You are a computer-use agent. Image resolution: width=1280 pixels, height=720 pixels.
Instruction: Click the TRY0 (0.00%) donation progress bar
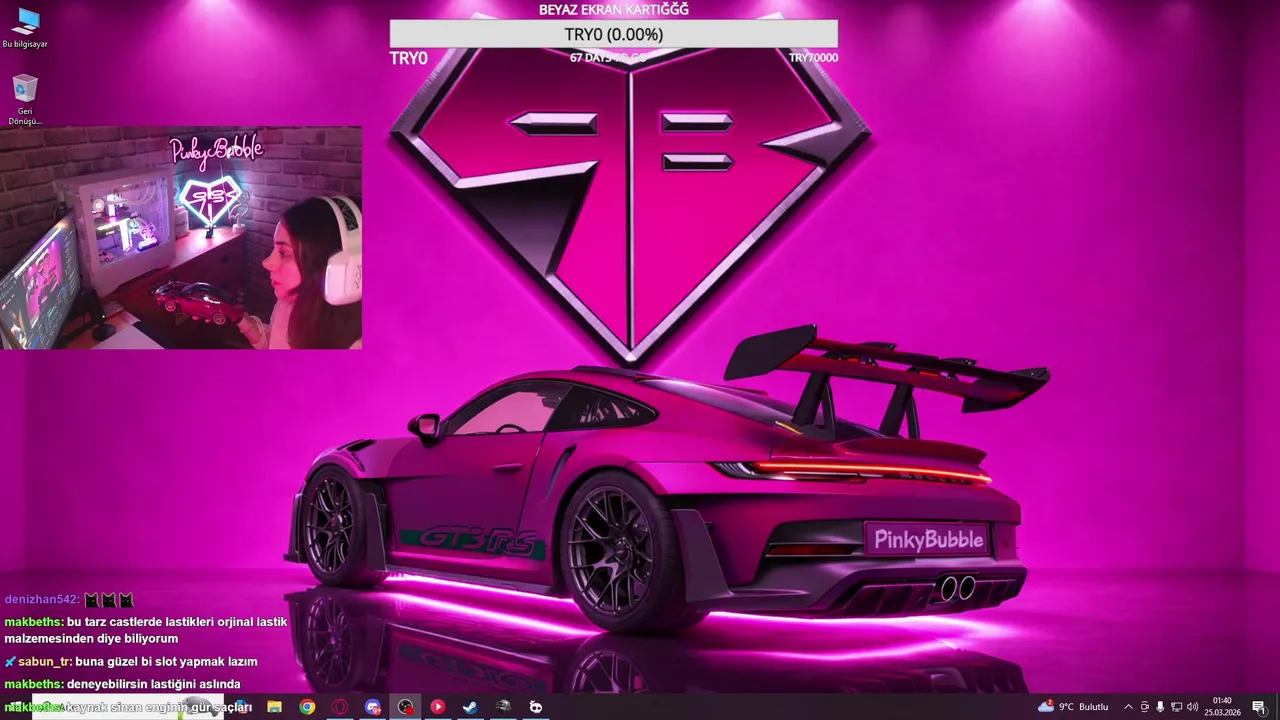(x=614, y=34)
